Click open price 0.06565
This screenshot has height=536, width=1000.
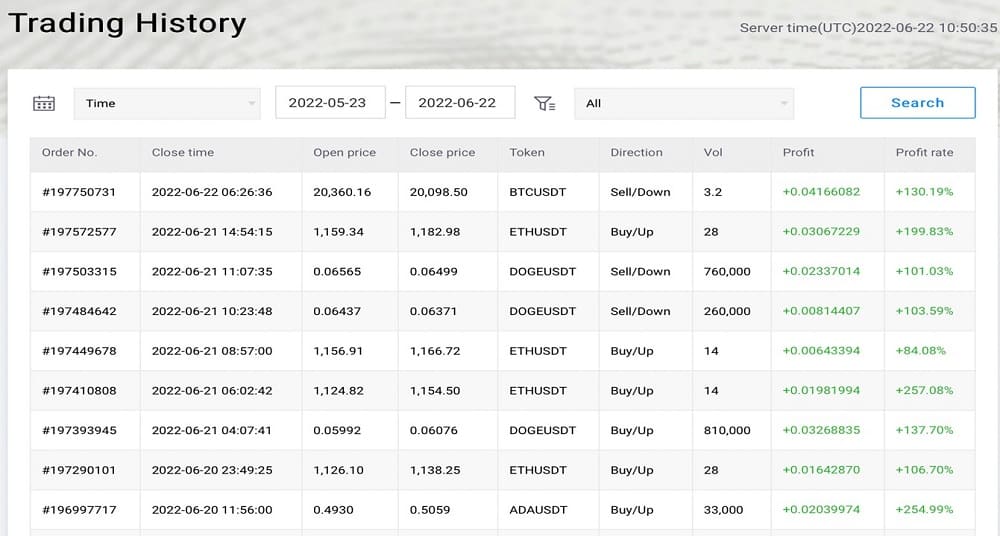click(x=337, y=271)
